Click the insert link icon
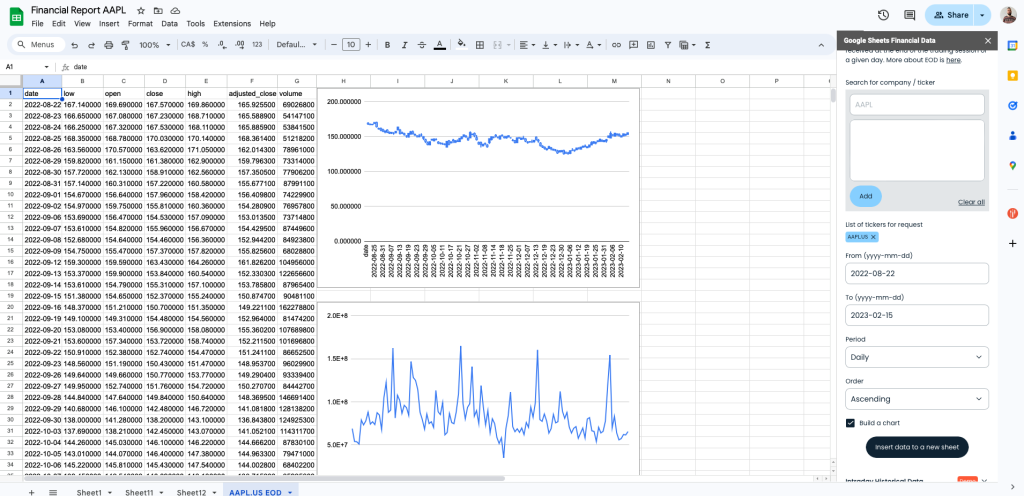 tap(617, 45)
